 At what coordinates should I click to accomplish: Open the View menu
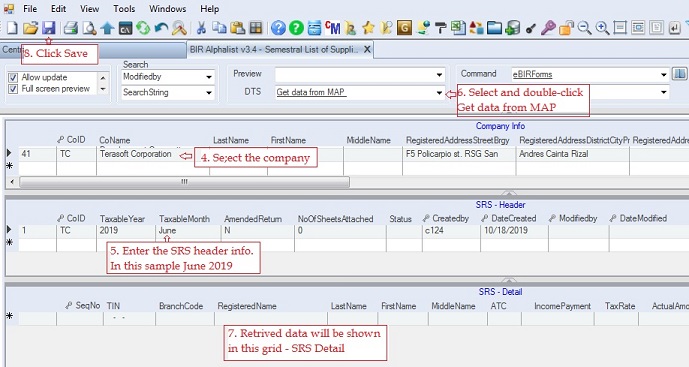(x=90, y=9)
